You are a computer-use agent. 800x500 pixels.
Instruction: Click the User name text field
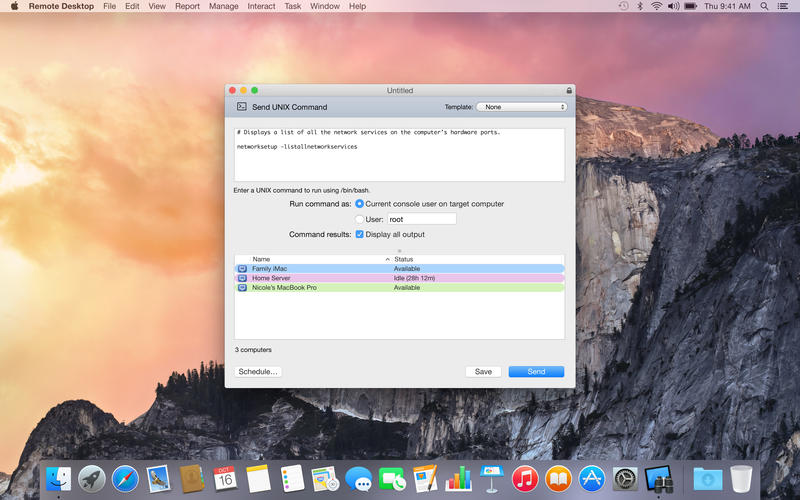[420, 219]
